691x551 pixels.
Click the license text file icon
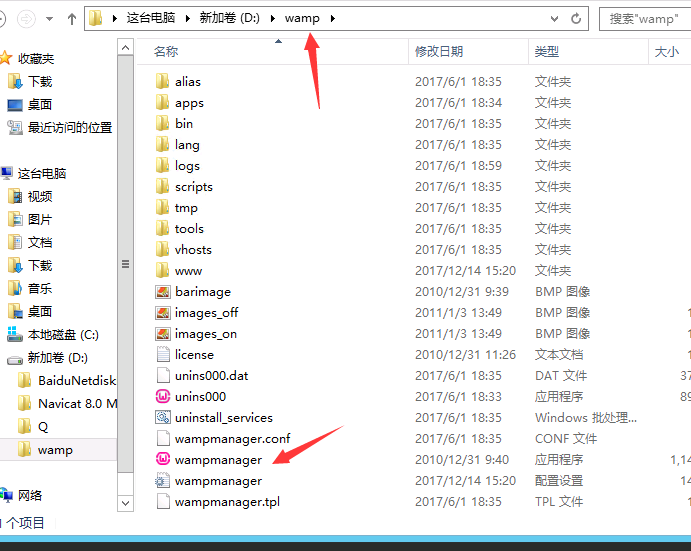pyautogui.click(x=164, y=355)
